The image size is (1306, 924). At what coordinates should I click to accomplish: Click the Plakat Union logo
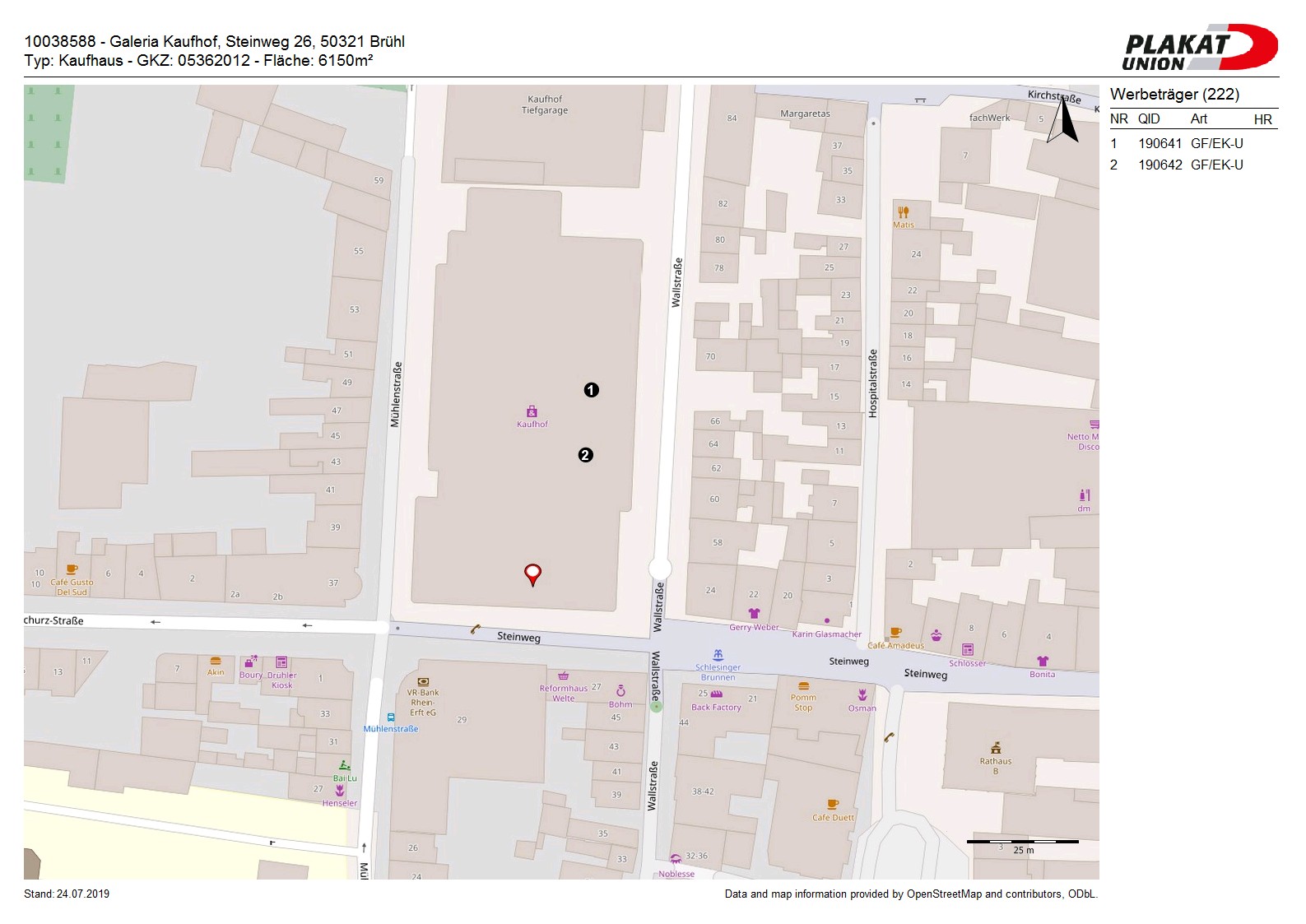coord(1199,48)
